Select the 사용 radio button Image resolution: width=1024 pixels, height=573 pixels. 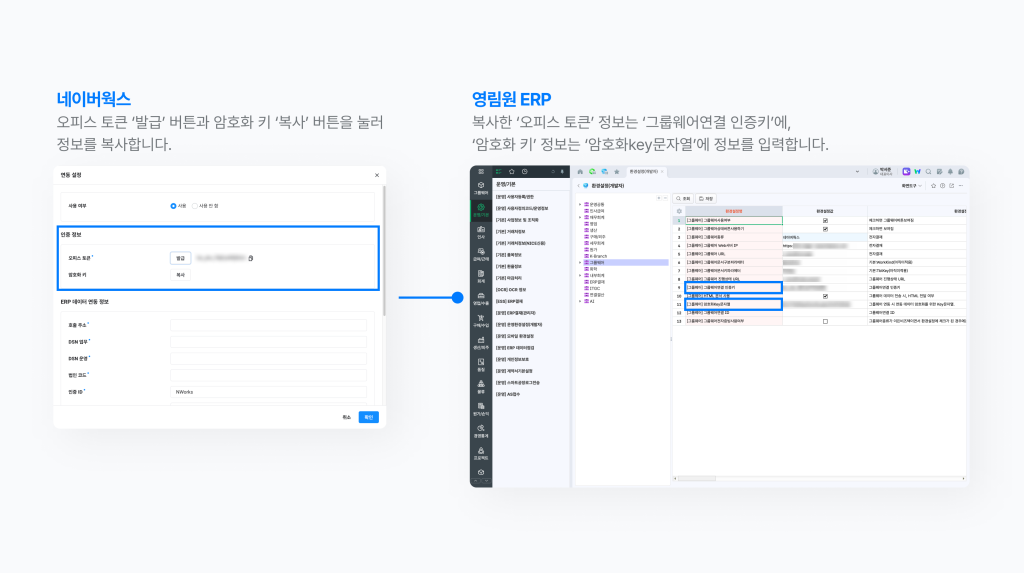pos(173,206)
